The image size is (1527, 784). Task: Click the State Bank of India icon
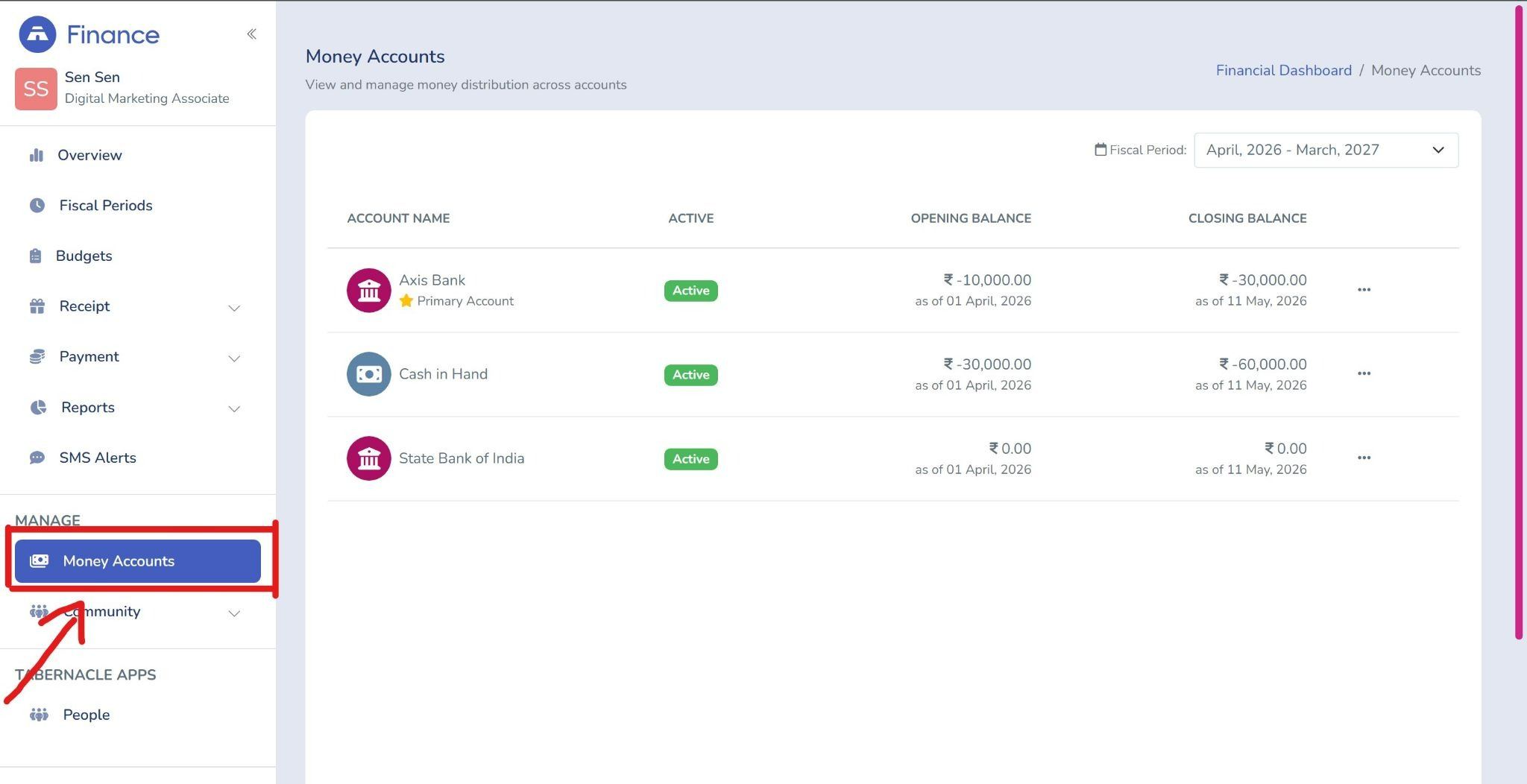pyautogui.click(x=369, y=458)
